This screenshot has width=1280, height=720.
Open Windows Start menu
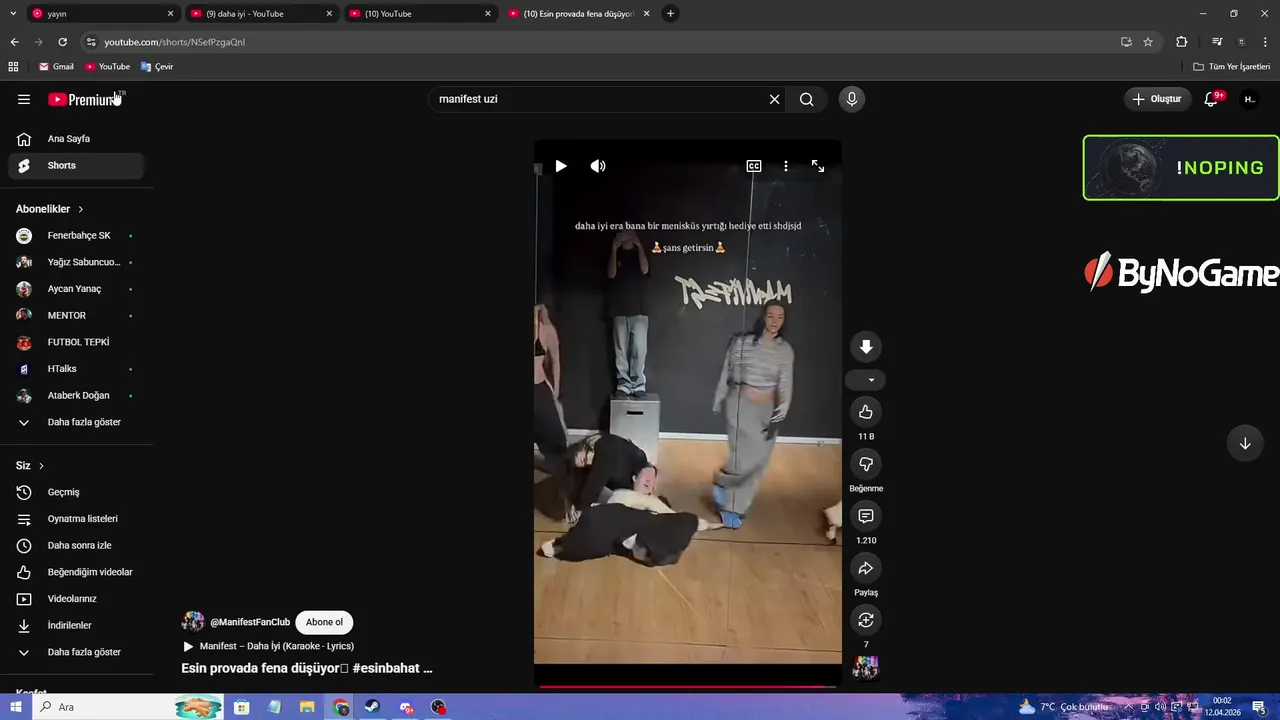click(16, 707)
